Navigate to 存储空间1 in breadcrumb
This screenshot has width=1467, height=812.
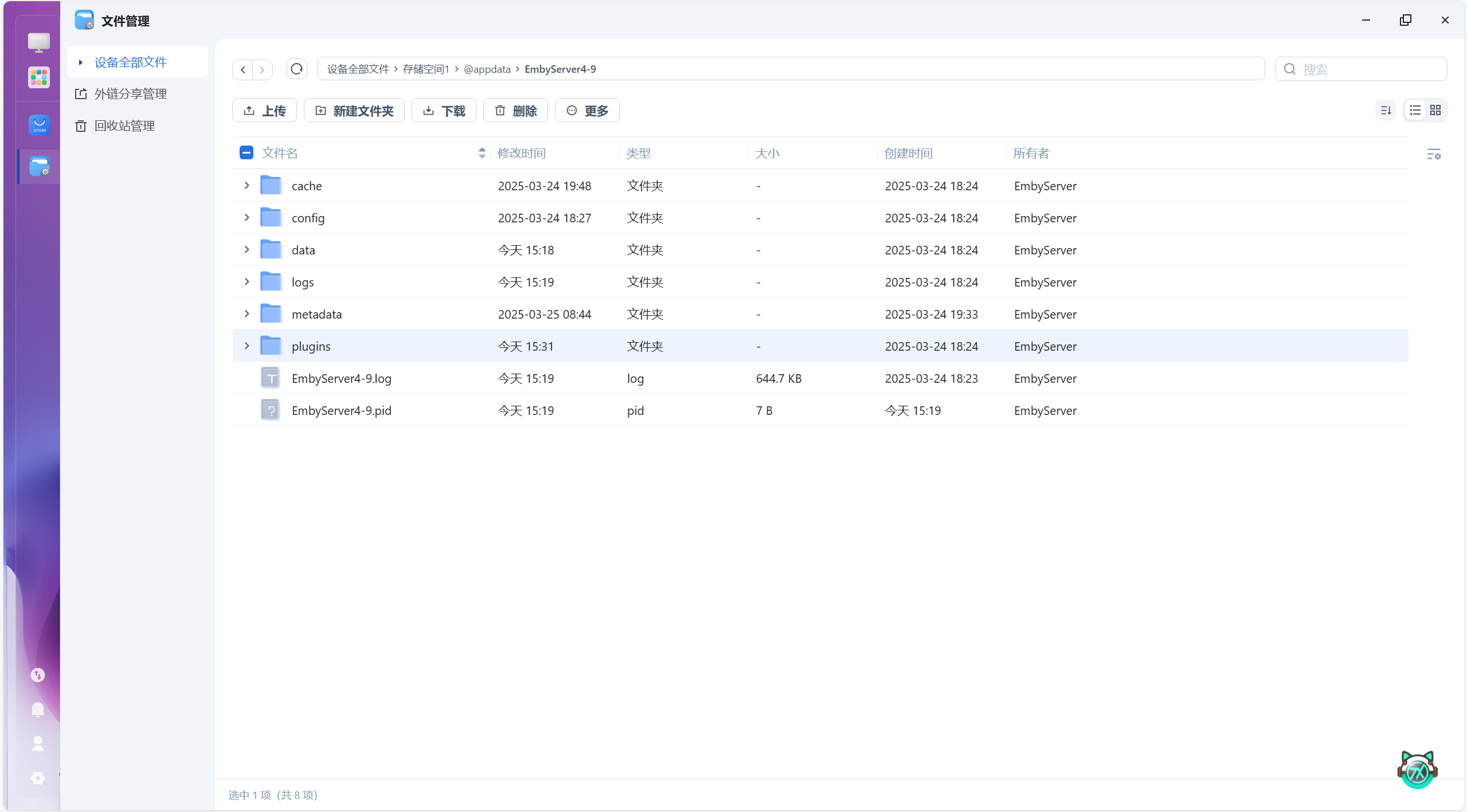click(426, 69)
